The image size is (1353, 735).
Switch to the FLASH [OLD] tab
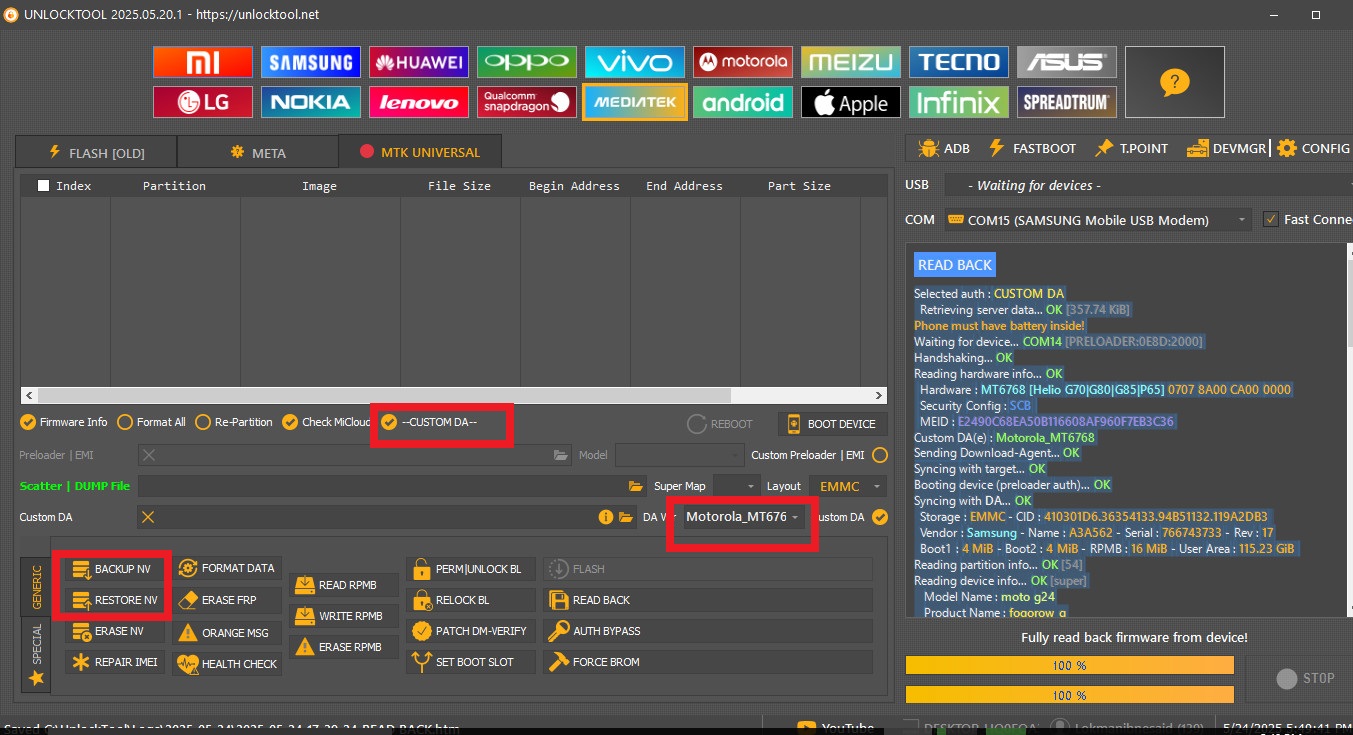pos(96,153)
